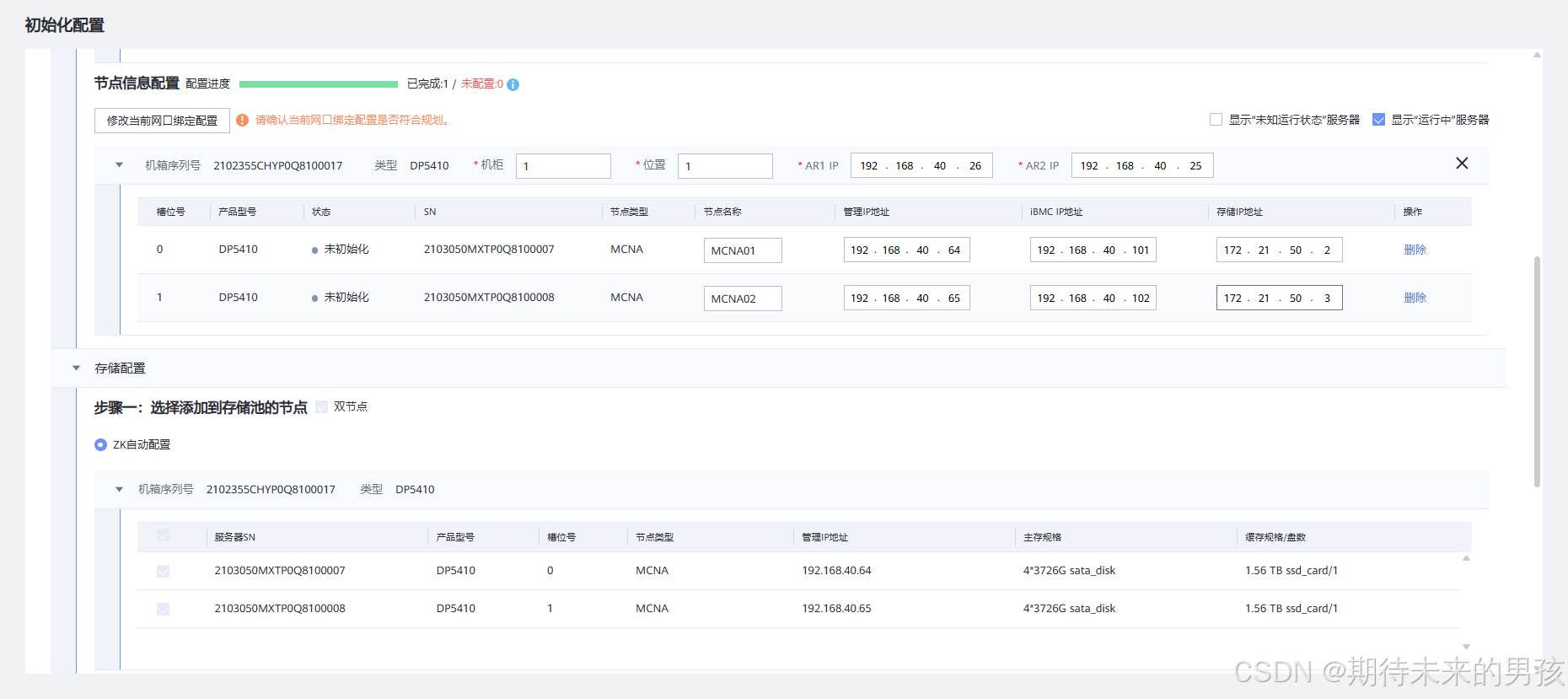Click management IP field 192.168.40.64
Screen dimensions: 1568x699
[906, 250]
